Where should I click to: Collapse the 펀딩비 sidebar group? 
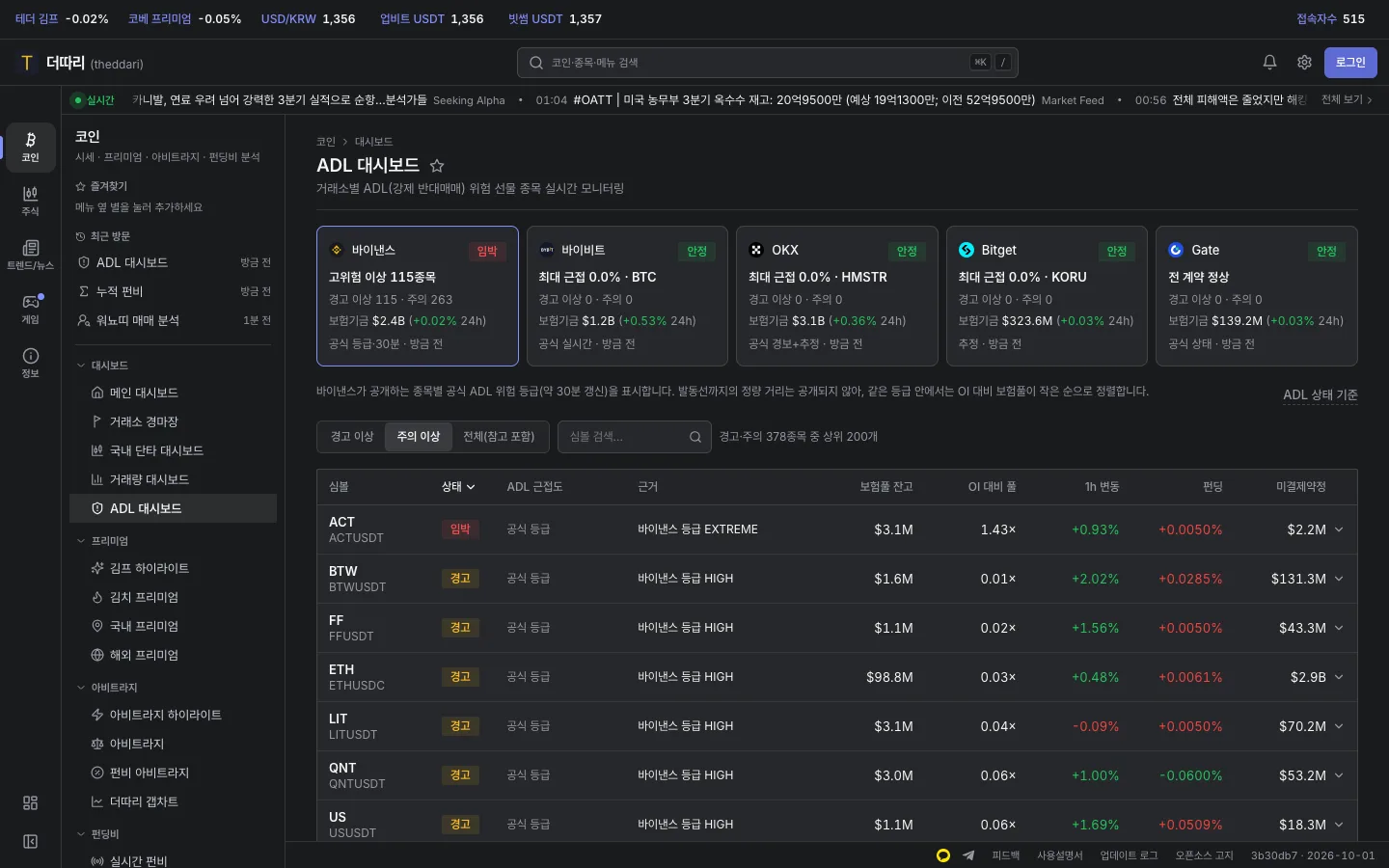tap(98, 834)
